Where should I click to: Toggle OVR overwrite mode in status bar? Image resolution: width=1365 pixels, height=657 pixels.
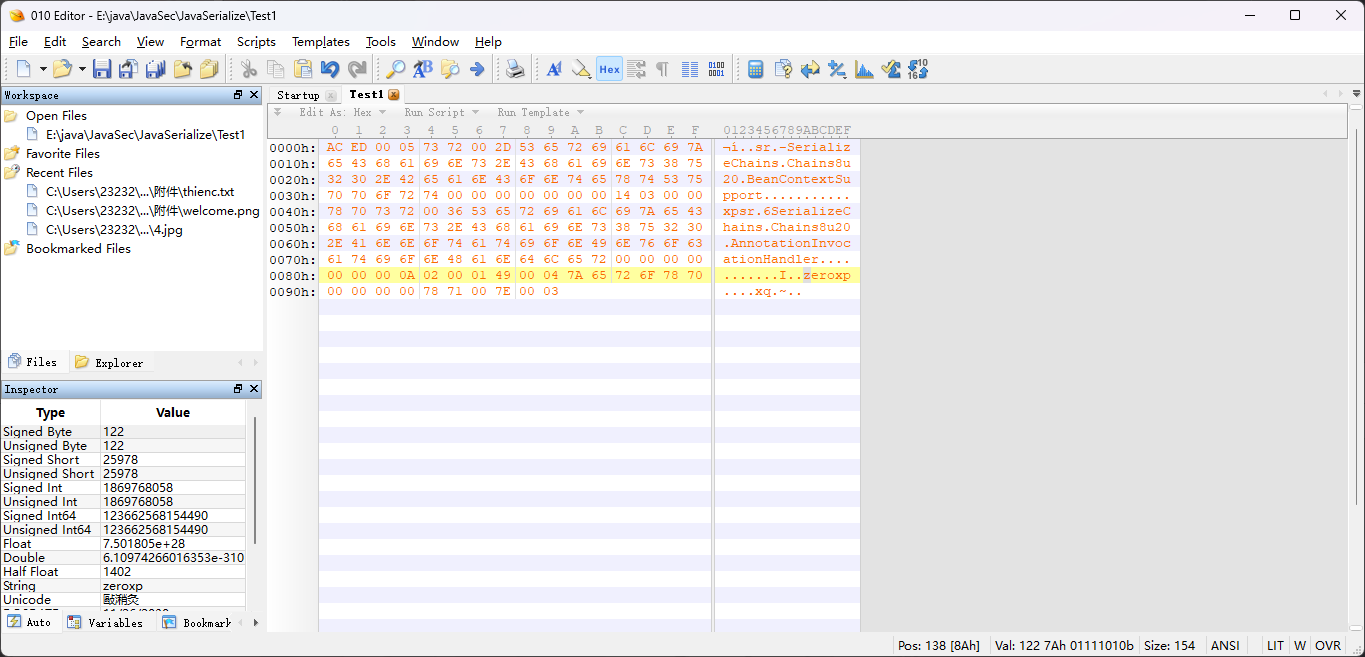pyautogui.click(x=1328, y=646)
